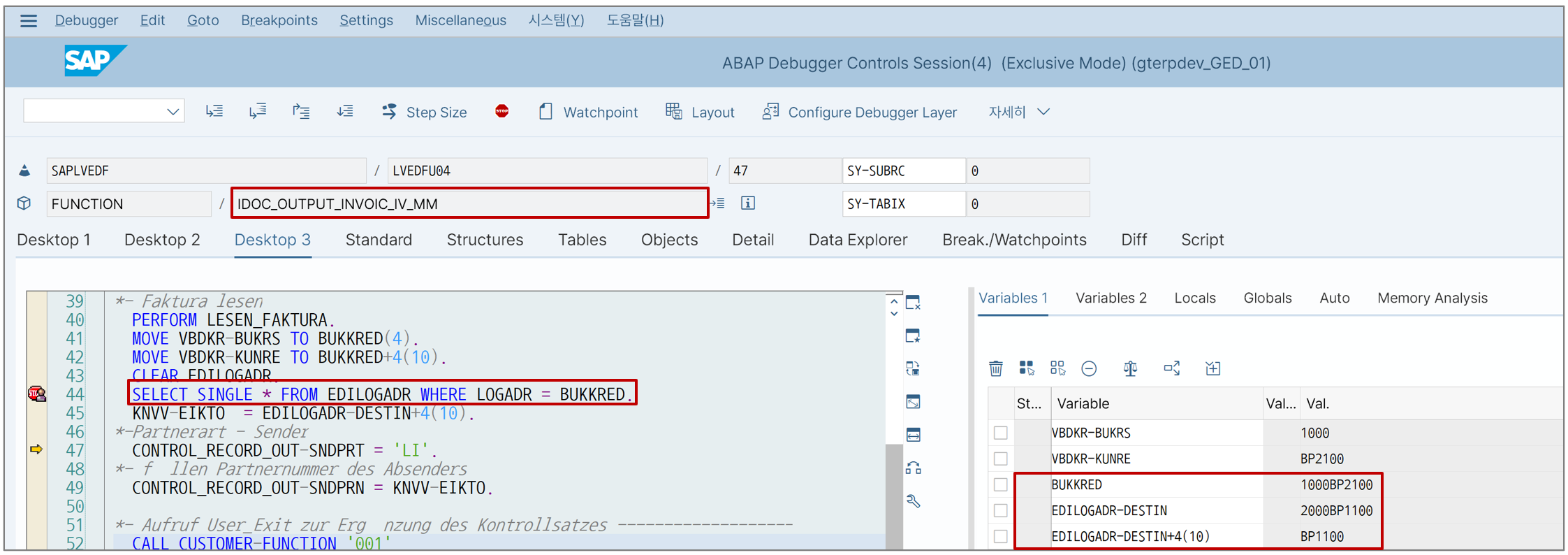Click the wrench tool settings icon
This screenshot has height=555, width=1568.
coord(913,500)
